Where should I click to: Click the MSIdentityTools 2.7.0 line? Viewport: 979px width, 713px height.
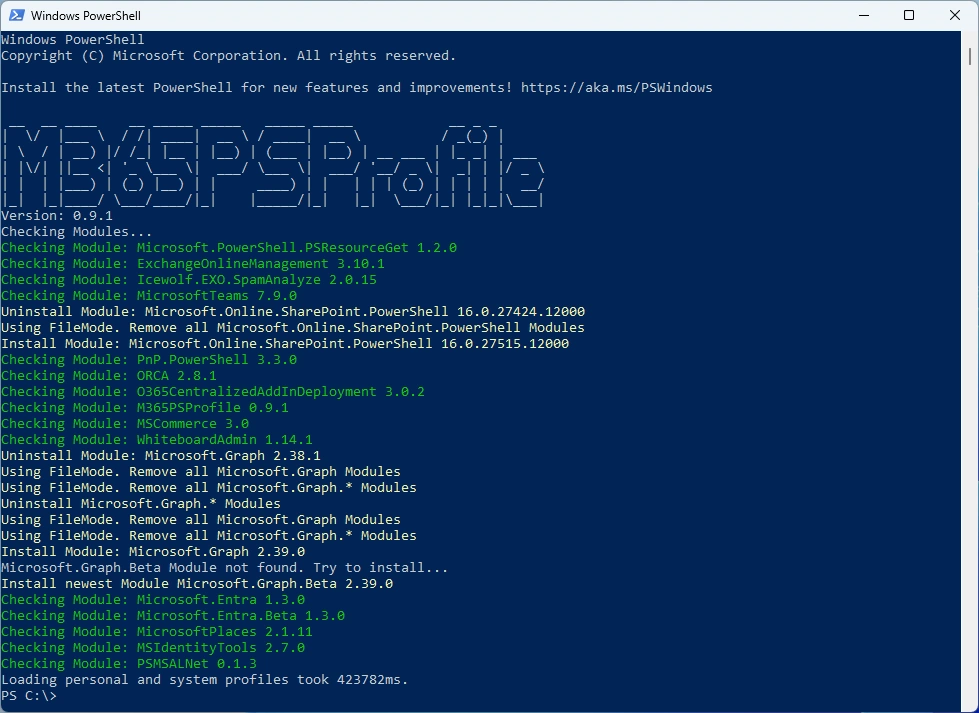tap(153, 648)
